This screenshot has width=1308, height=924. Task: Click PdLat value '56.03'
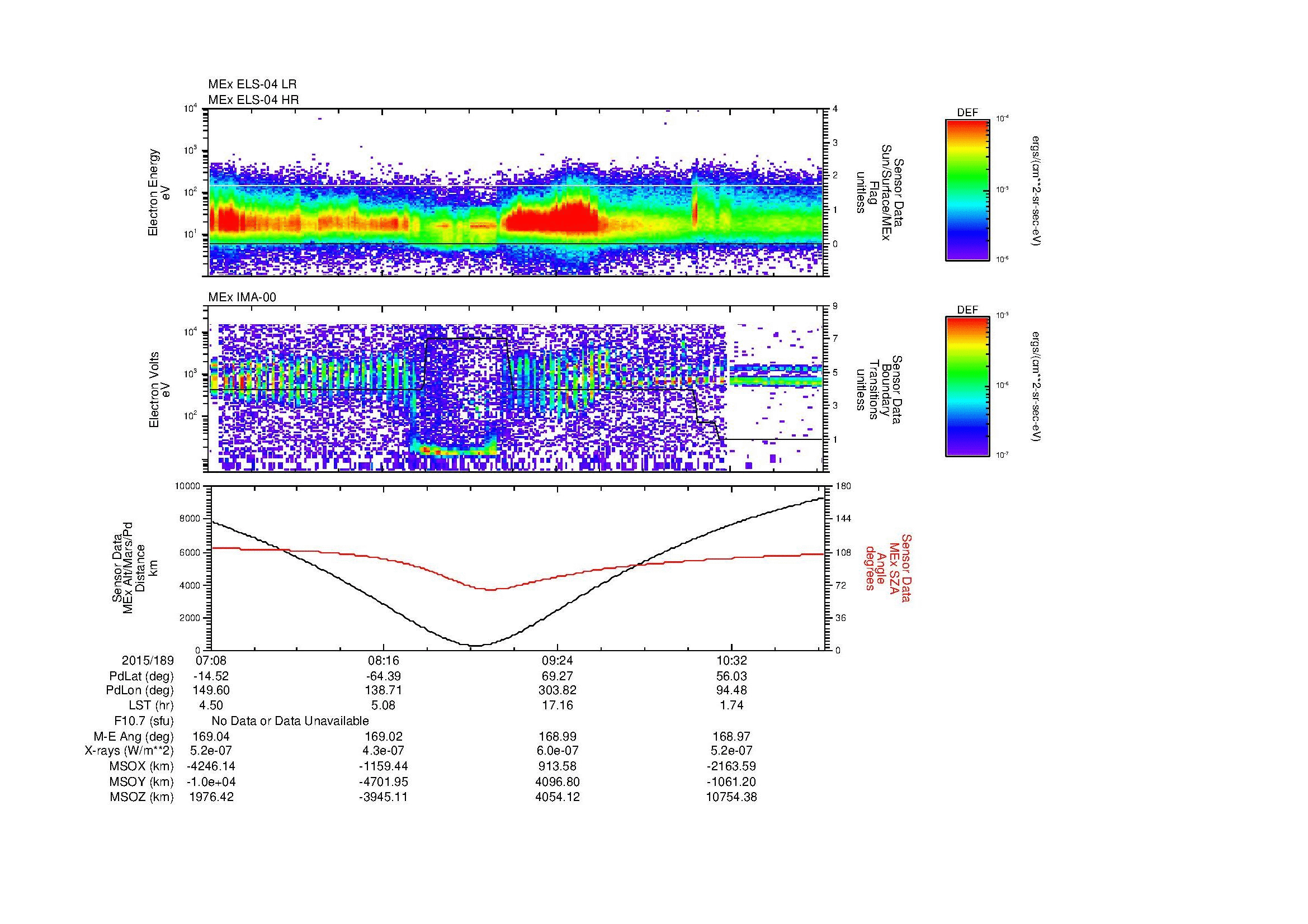coord(731,676)
